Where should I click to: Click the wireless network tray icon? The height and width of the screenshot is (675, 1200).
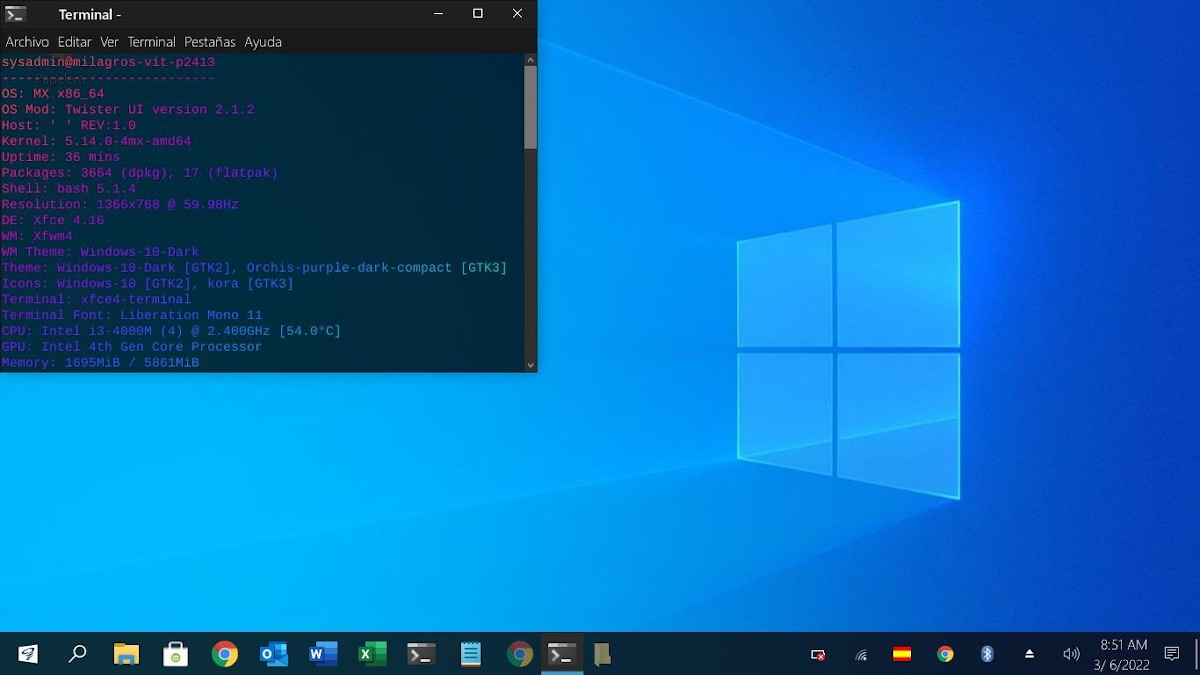click(x=861, y=655)
